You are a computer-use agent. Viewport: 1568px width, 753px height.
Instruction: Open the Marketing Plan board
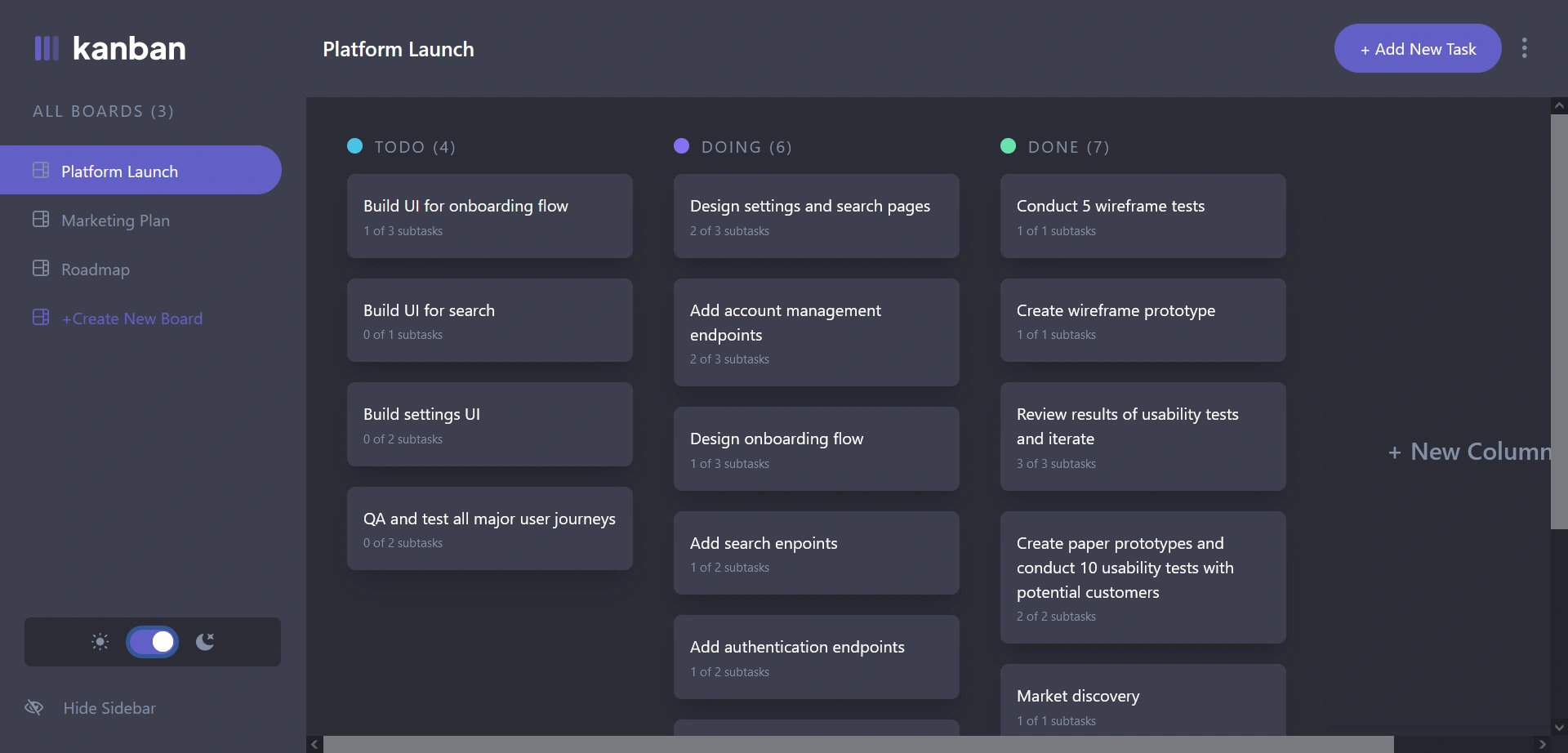(116, 219)
